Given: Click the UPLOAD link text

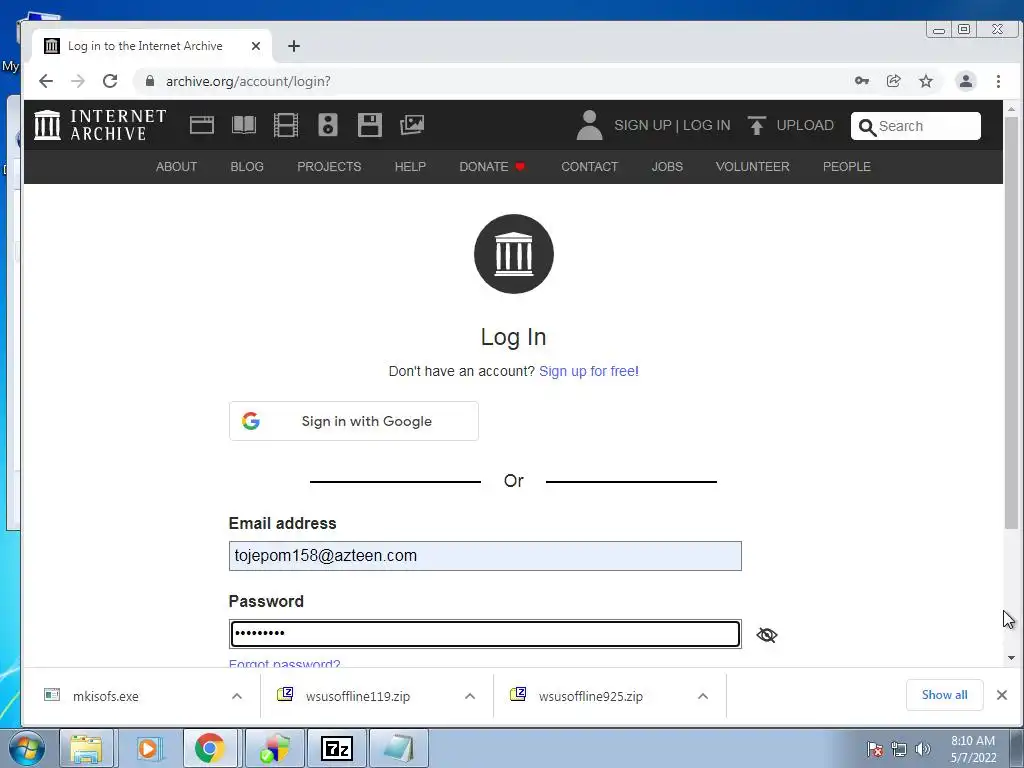Looking at the screenshot, I should (x=805, y=125).
